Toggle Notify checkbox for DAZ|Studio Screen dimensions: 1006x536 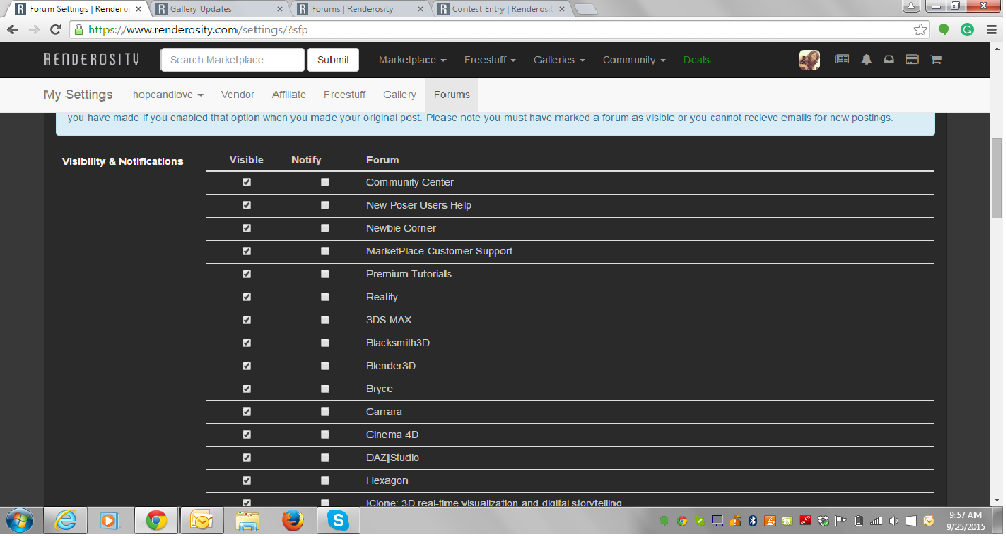tap(325, 458)
